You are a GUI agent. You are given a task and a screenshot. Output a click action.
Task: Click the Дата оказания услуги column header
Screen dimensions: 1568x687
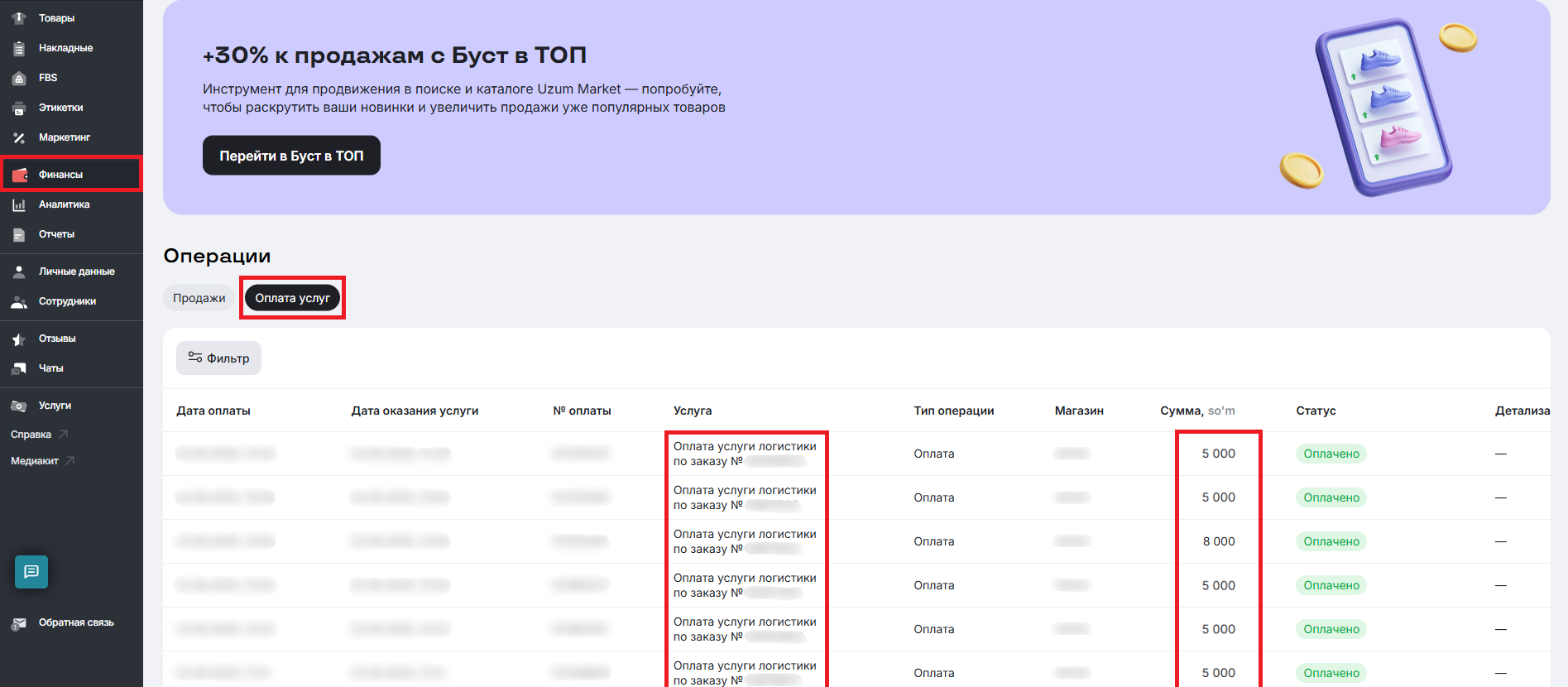coord(415,411)
